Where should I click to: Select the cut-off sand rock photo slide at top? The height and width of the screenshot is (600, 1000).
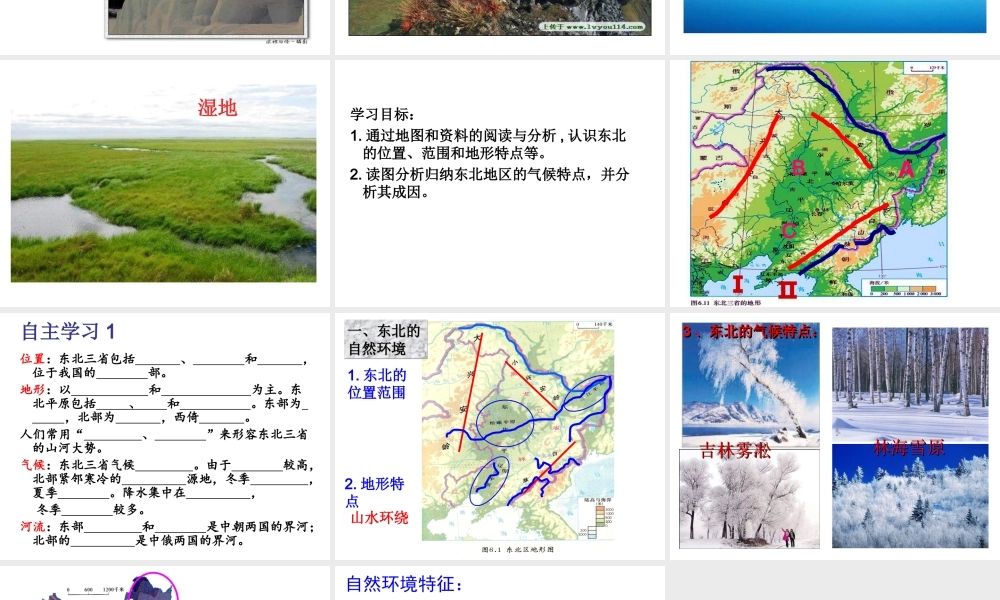tap(165, 27)
